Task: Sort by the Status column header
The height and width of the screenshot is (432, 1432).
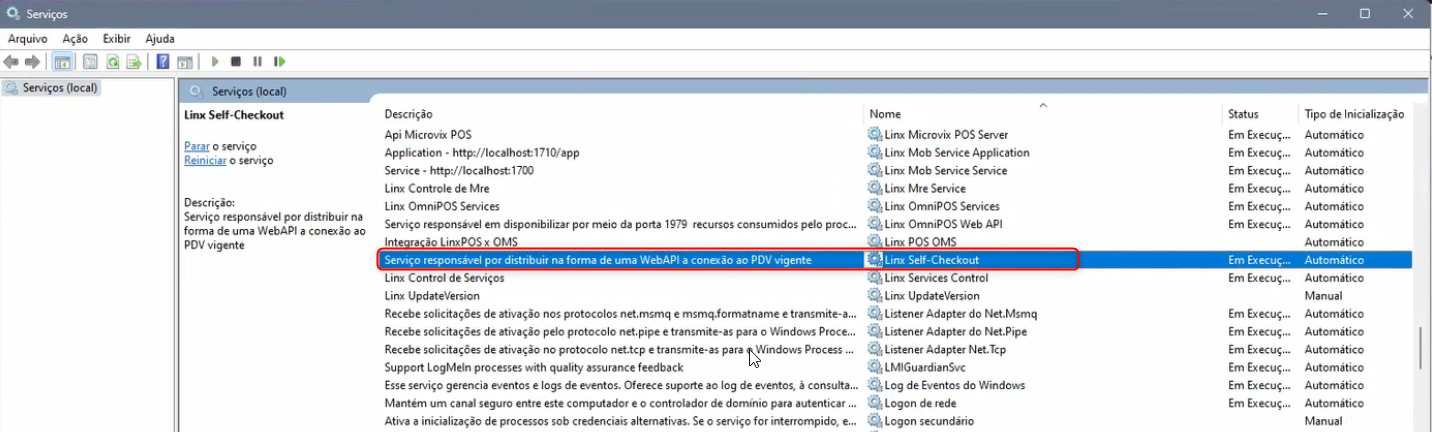Action: tap(1243, 114)
